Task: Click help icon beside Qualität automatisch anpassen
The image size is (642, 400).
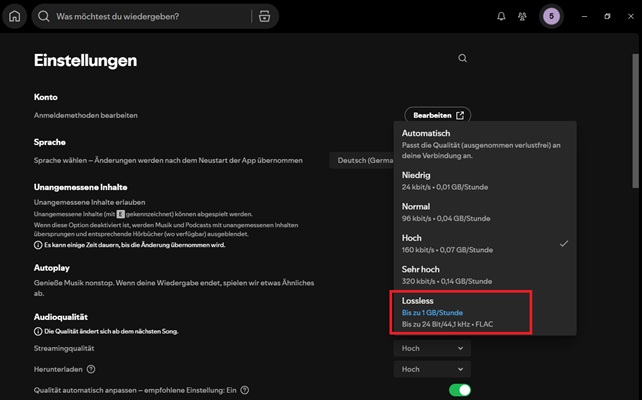Action: pyautogui.click(x=245, y=390)
